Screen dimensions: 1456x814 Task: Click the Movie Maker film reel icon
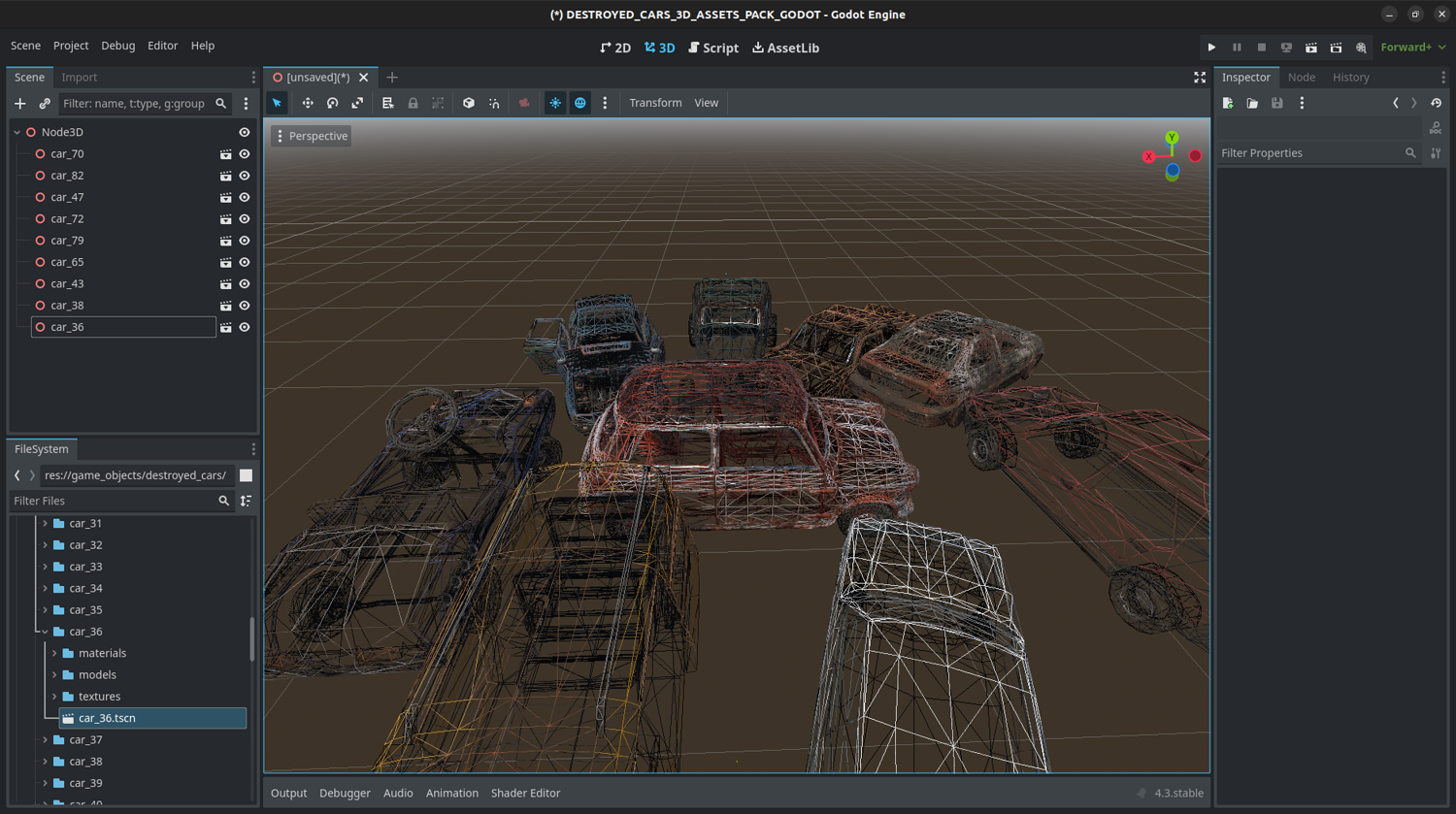pyautogui.click(x=1361, y=48)
